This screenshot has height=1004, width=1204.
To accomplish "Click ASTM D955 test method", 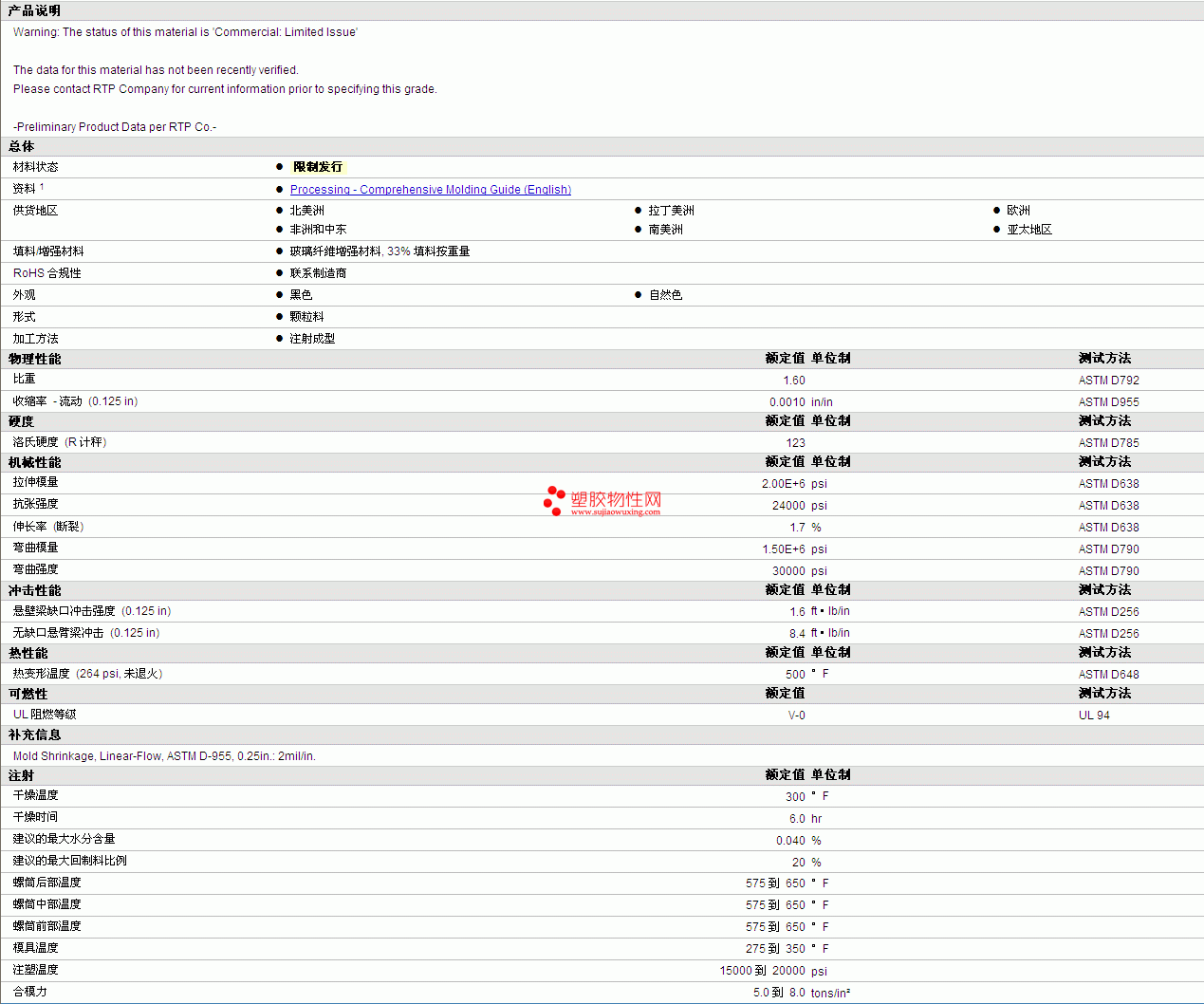I will (x=1109, y=402).
